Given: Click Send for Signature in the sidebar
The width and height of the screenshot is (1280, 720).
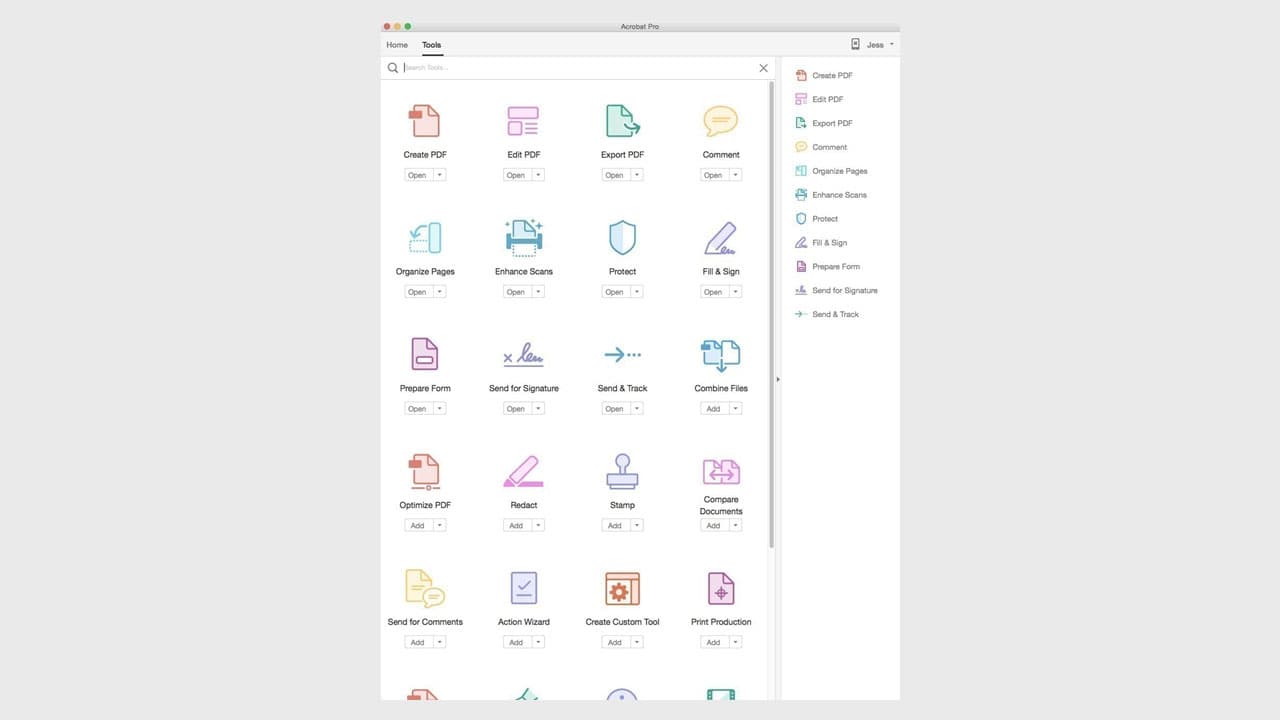Looking at the screenshot, I should [x=845, y=290].
